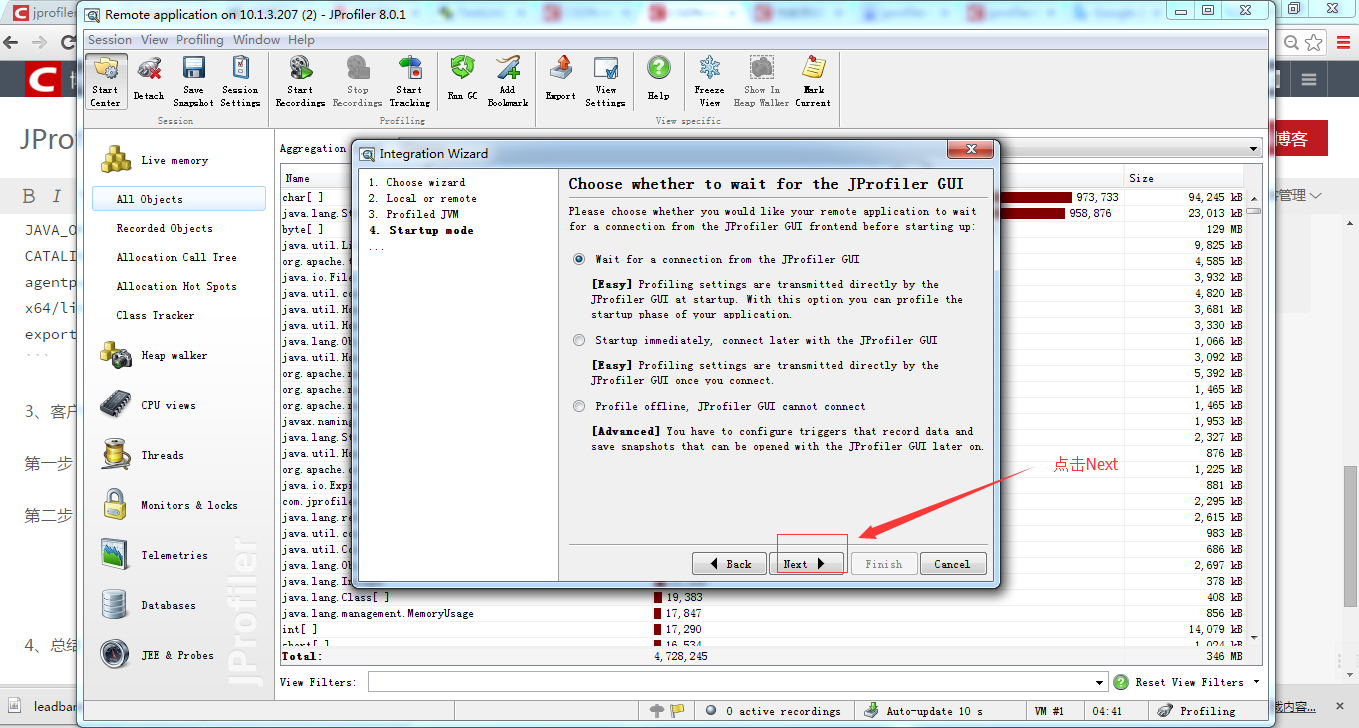
Task: Click the Size column header
Action: (1184, 178)
